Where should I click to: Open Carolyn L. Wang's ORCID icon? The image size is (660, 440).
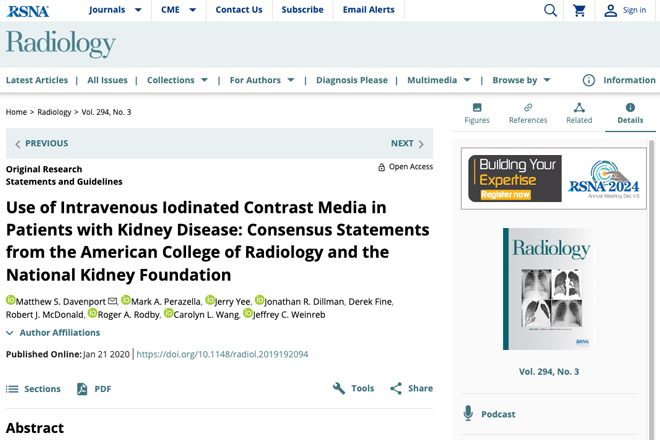click(168, 313)
